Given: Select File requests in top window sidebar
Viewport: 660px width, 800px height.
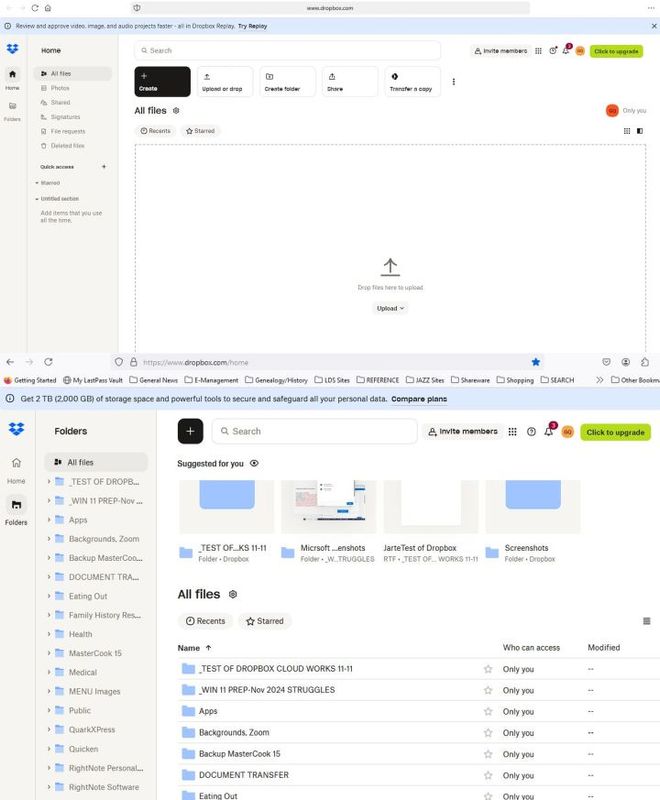Looking at the screenshot, I should 68,131.
